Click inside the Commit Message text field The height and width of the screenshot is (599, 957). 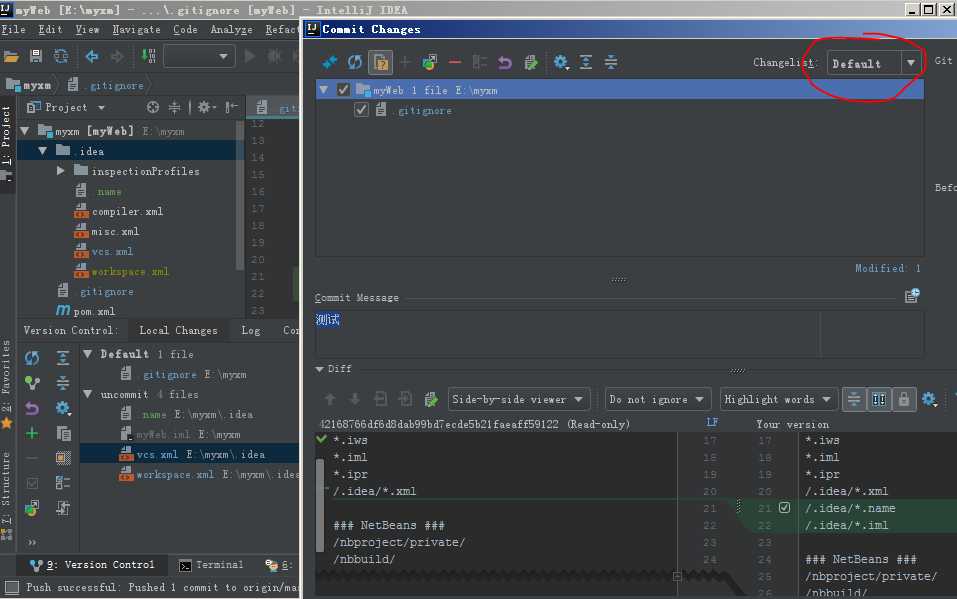click(x=619, y=333)
